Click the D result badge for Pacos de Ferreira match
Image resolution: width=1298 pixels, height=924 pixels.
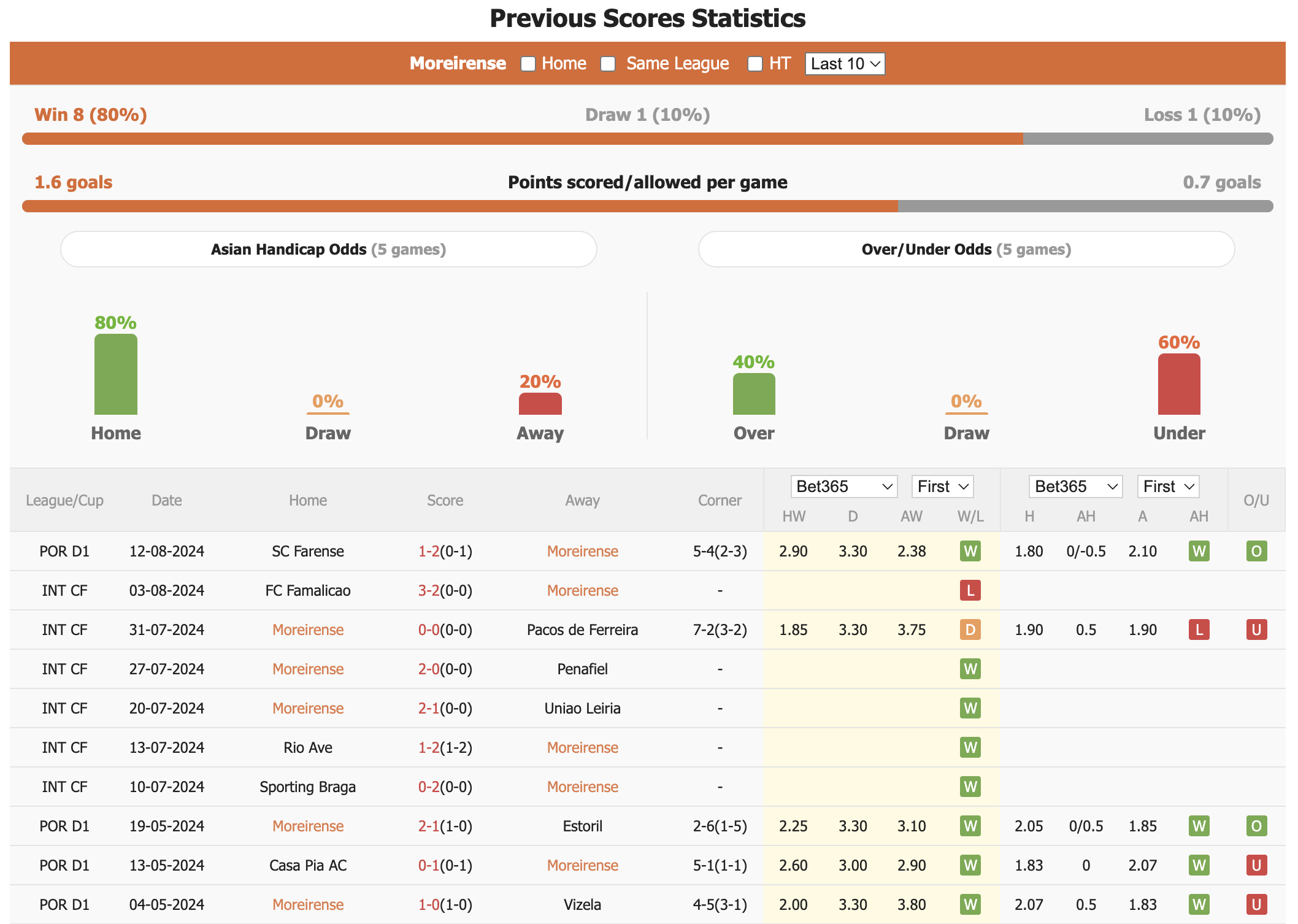[x=970, y=629]
